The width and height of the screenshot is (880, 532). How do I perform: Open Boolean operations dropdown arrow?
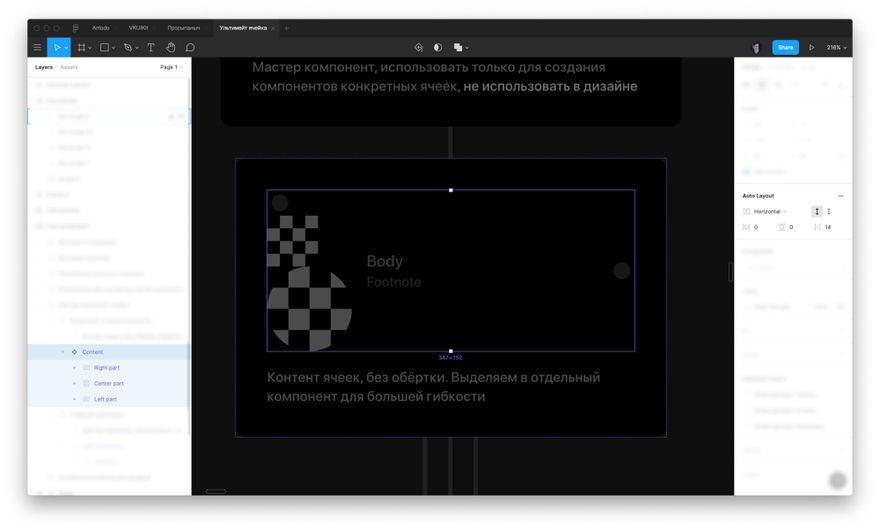click(467, 48)
